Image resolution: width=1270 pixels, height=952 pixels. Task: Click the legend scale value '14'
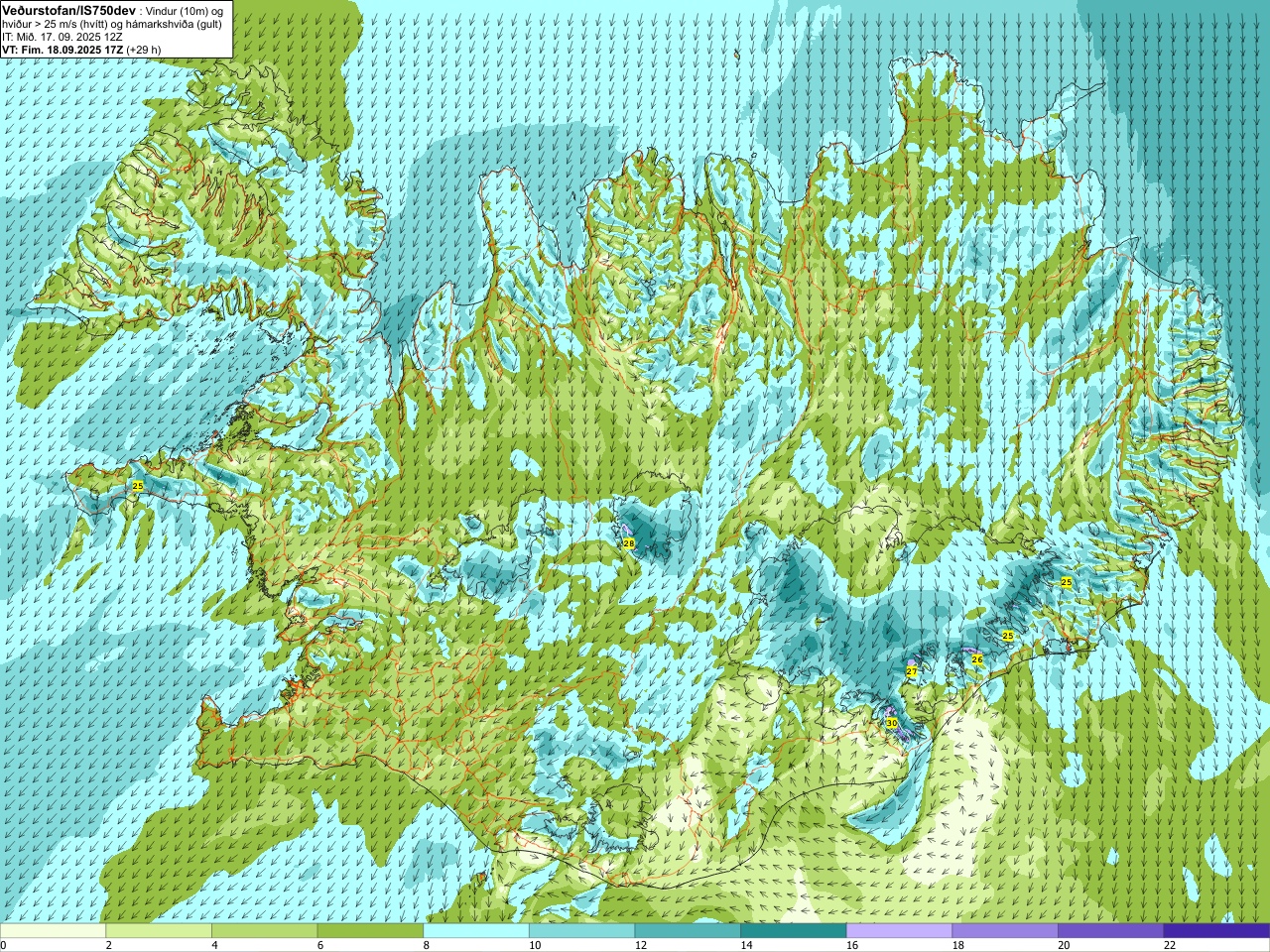pyautogui.click(x=746, y=945)
